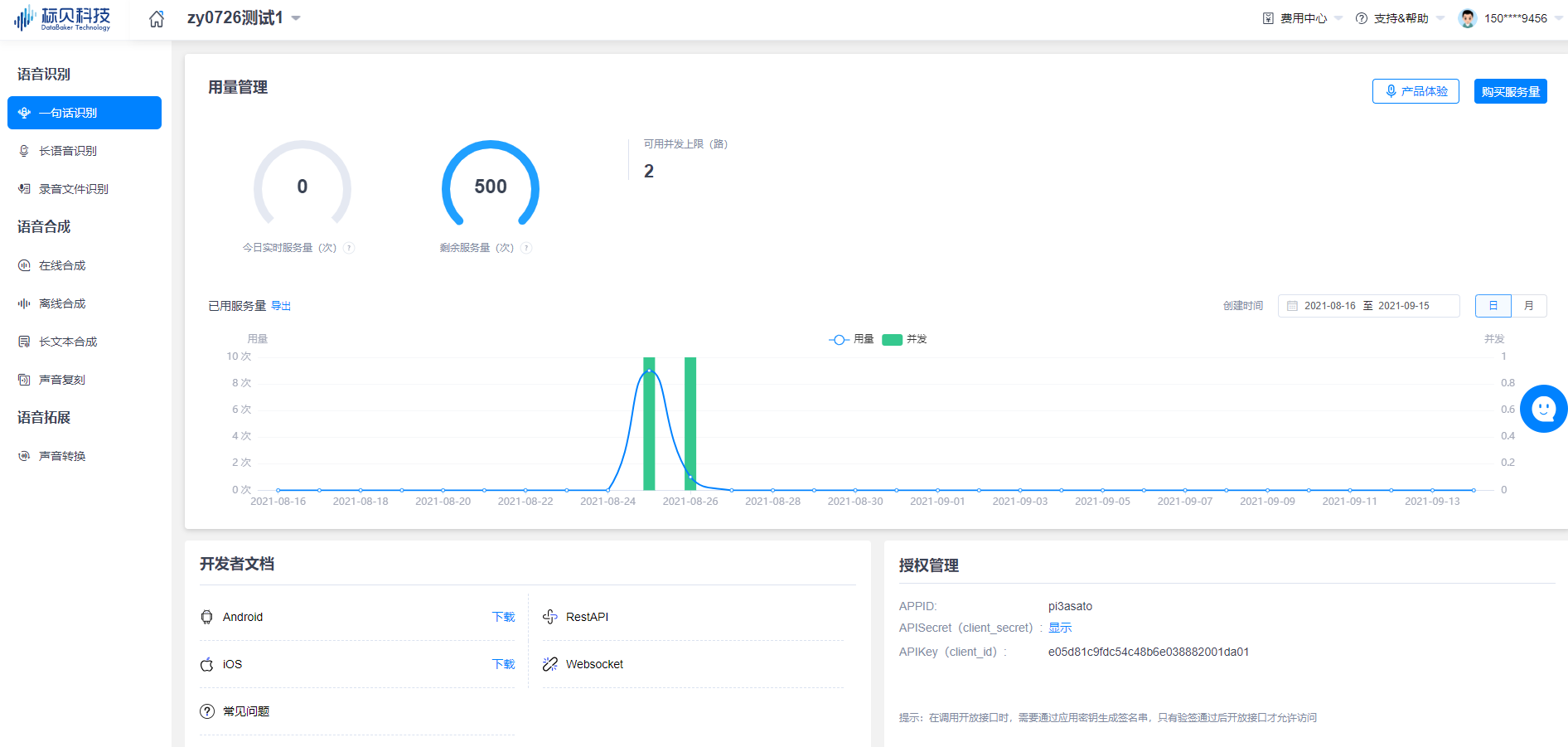Click the user avatar icon
The image size is (1568, 747).
tap(1468, 18)
